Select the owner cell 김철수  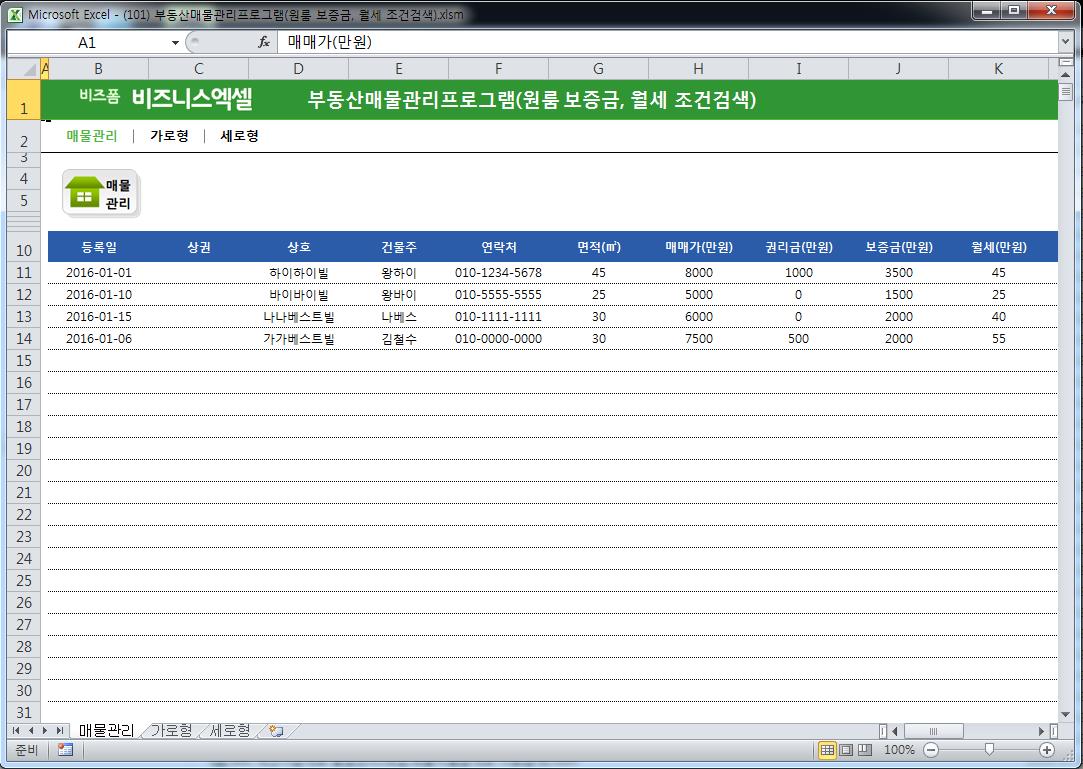click(399, 339)
